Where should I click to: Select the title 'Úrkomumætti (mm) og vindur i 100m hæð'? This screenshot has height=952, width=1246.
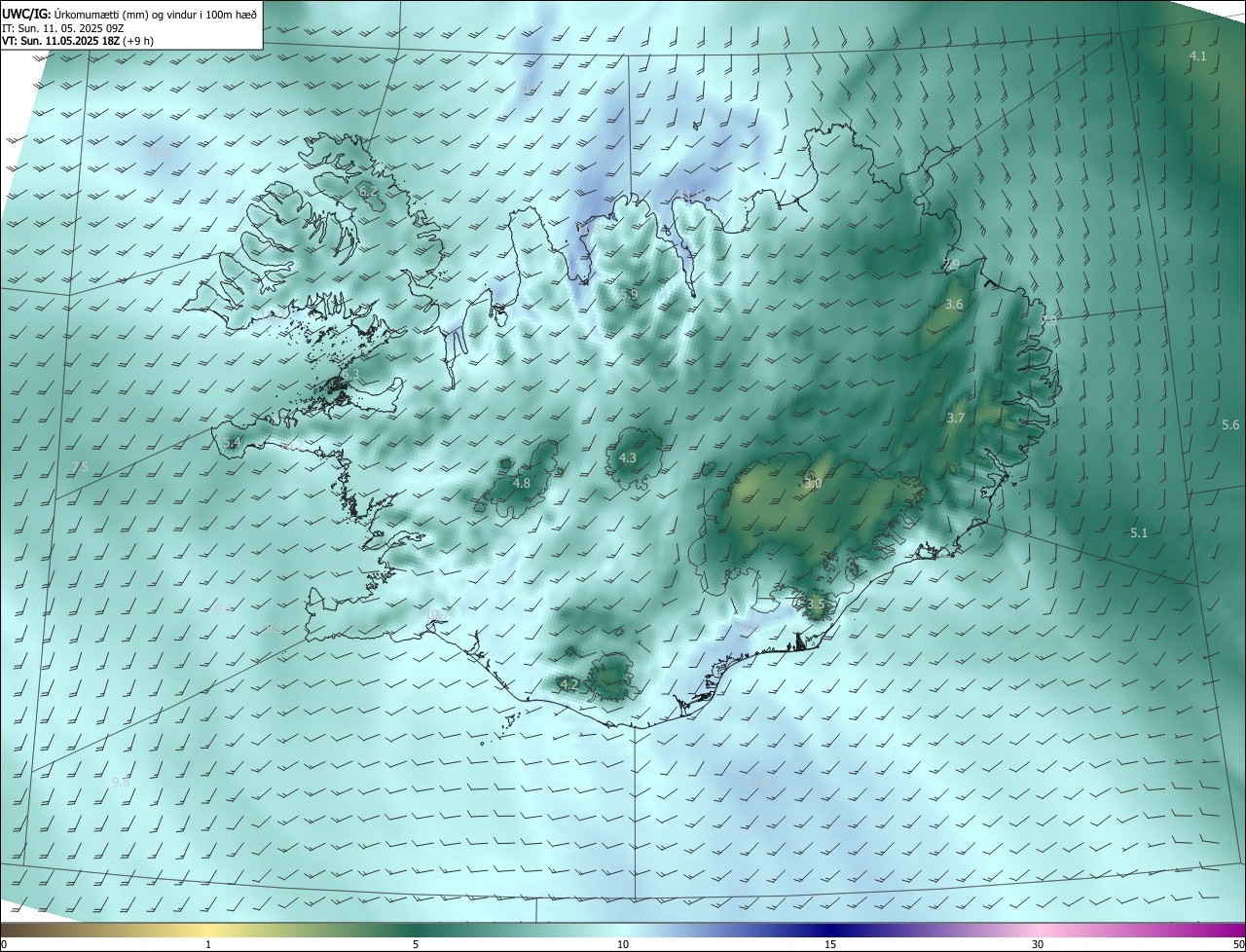156,14
